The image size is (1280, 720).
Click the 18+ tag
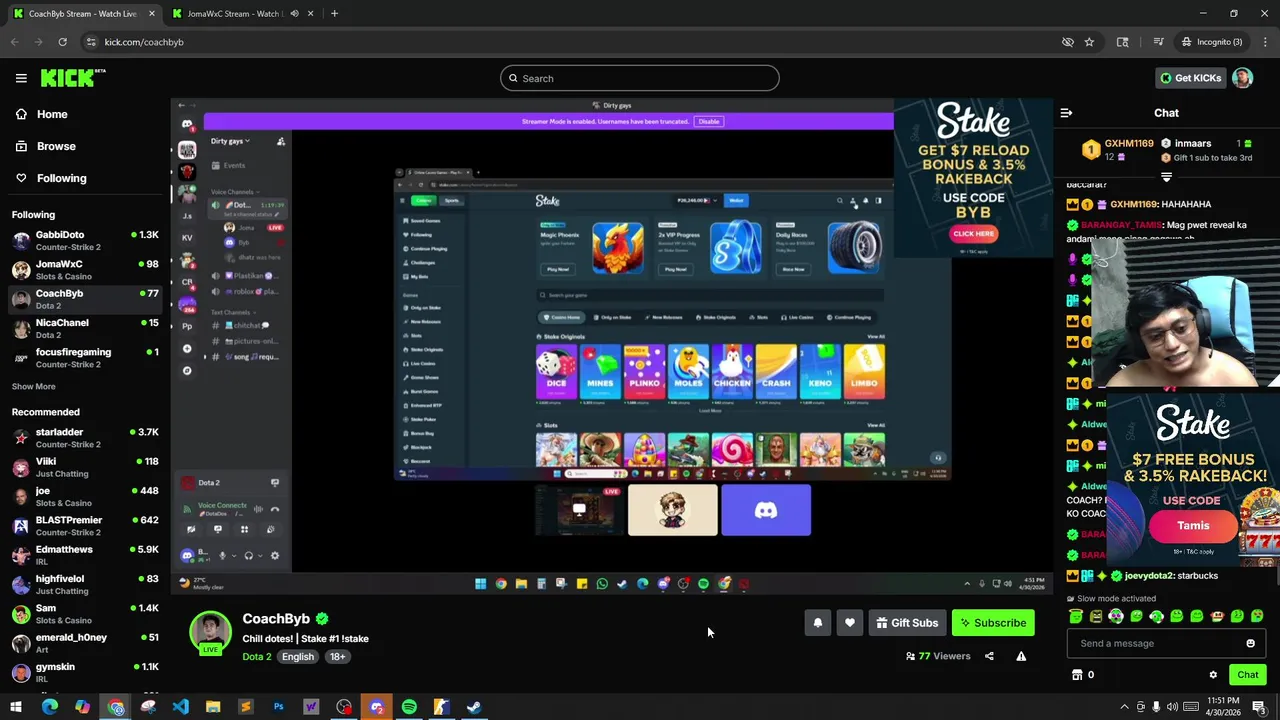click(337, 657)
